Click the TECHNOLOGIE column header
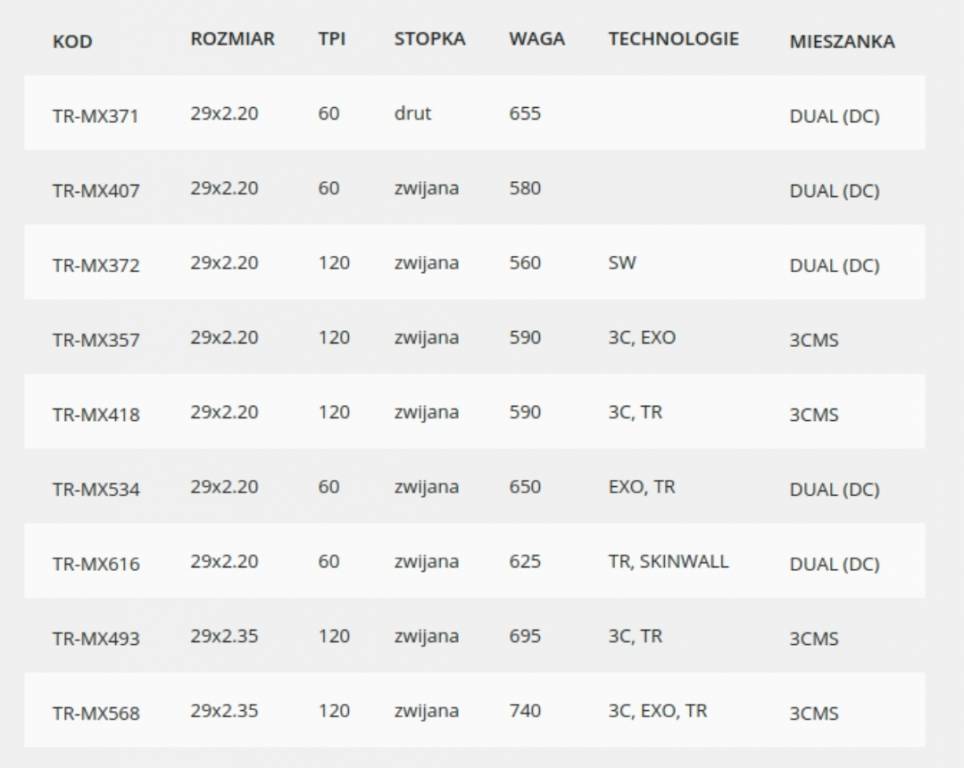964x768 pixels. point(674,39)
